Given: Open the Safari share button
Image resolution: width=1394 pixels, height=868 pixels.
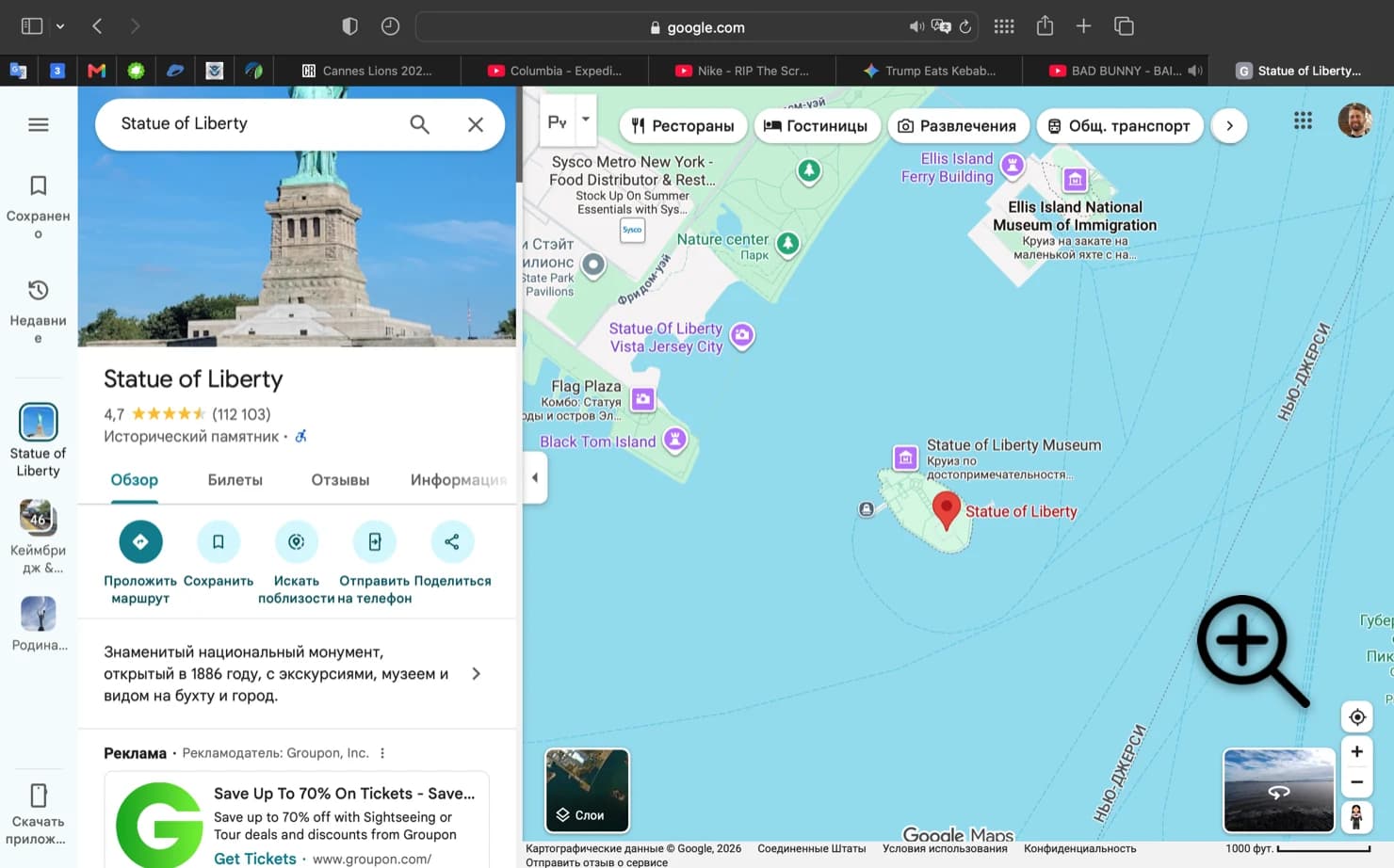Looking at the screenshot, I should tap(1045, 26).
